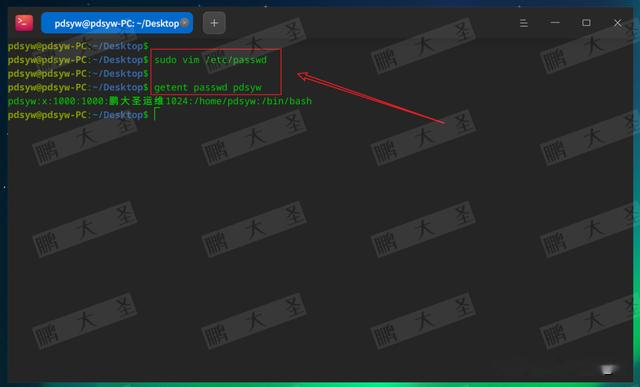Image resolution: width=640 pixels, height=387 pixels.
Task: Maximize the terminal window
Action: pyautogui.click(x=586, y=23)
